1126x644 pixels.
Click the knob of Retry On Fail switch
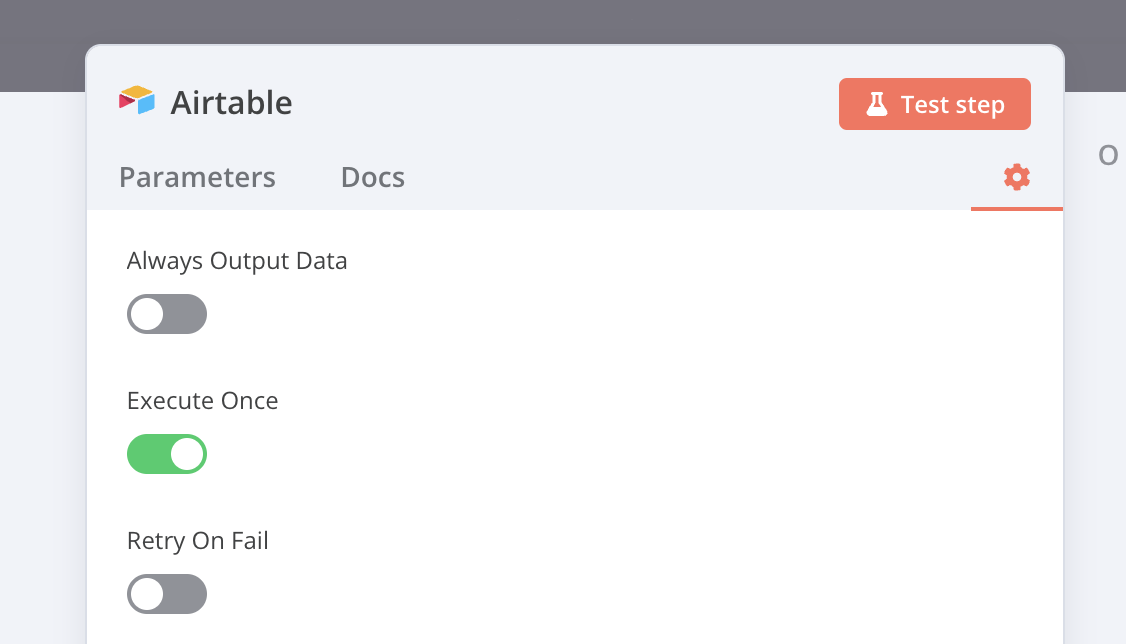tap(147, 594)
